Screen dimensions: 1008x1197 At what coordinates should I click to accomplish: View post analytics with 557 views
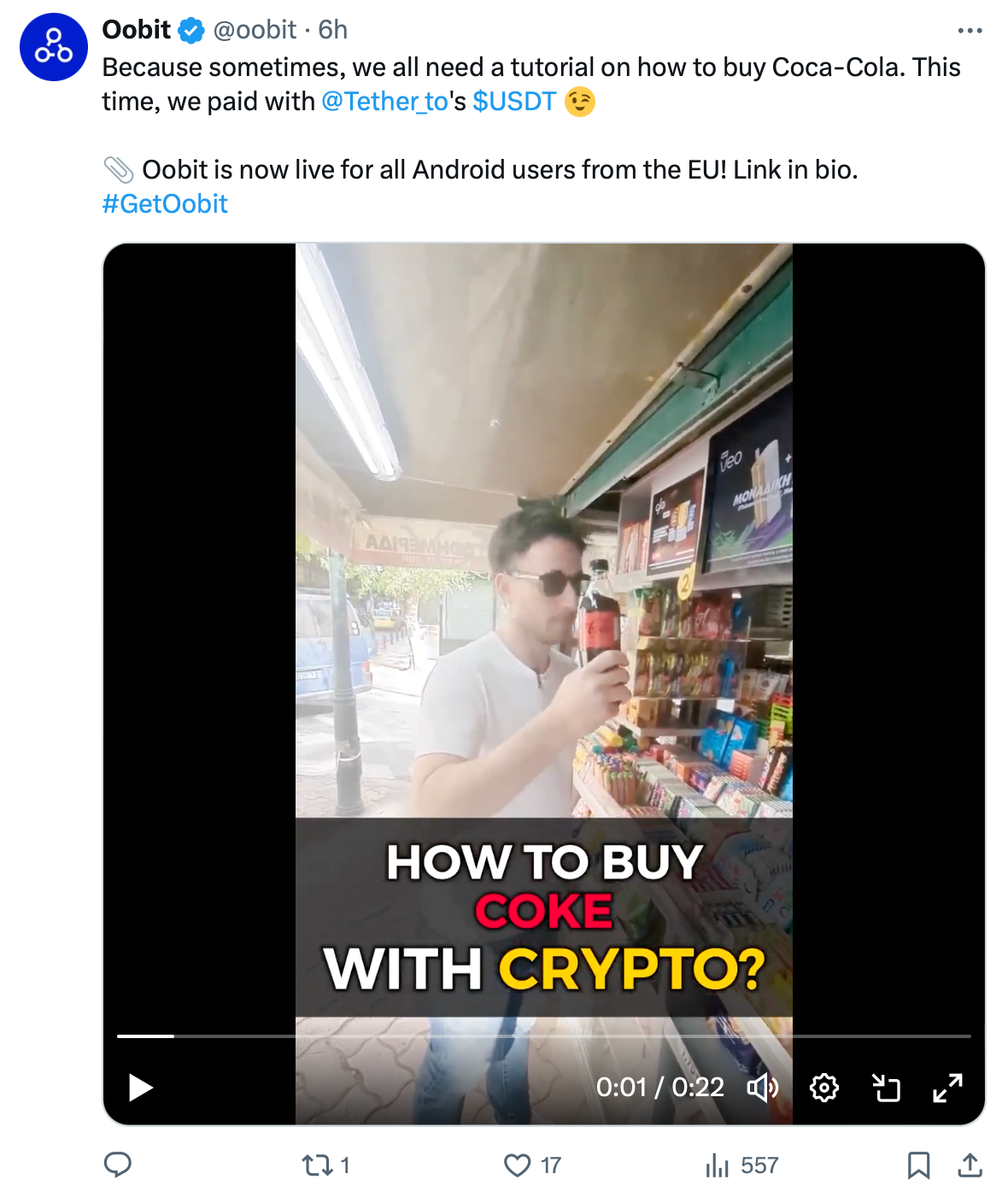[x=741, y=1165]
